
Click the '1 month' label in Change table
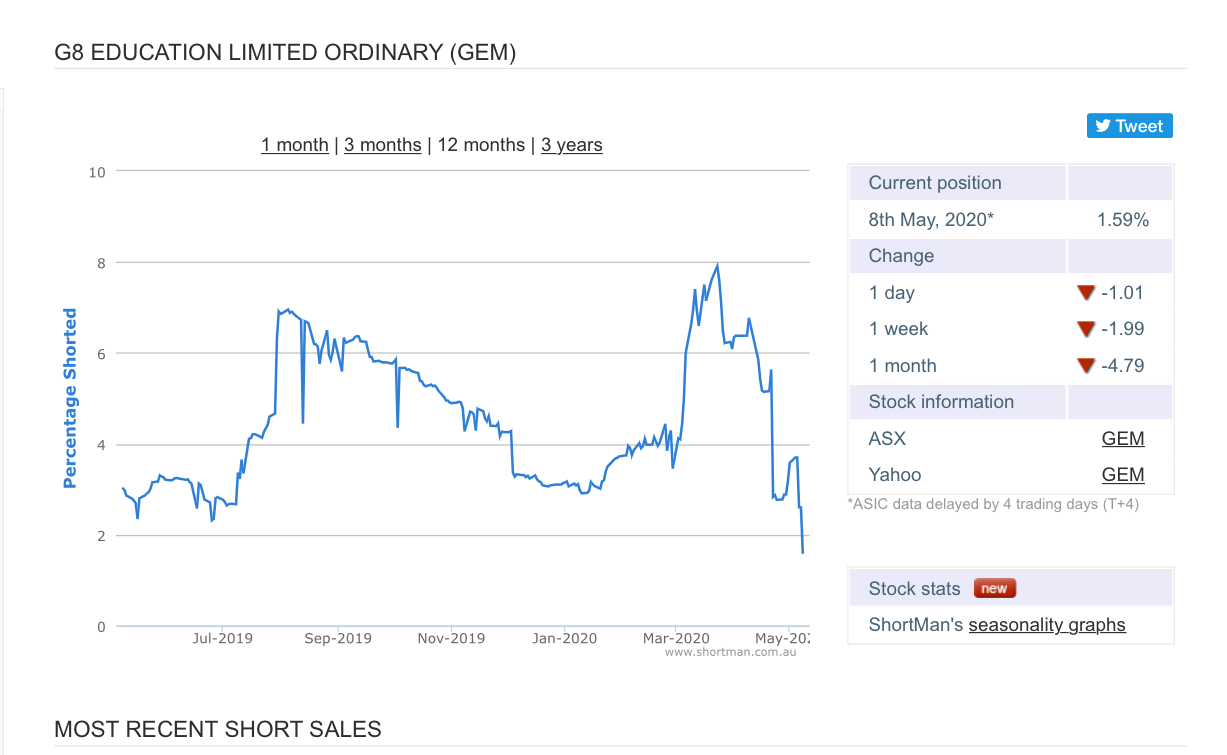903,366
